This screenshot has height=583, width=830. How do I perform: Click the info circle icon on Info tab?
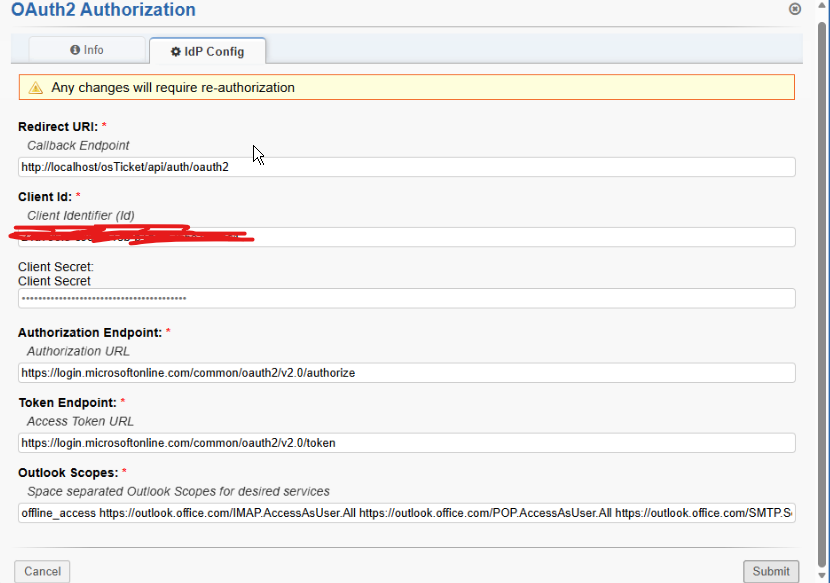(x=74, y=50)
